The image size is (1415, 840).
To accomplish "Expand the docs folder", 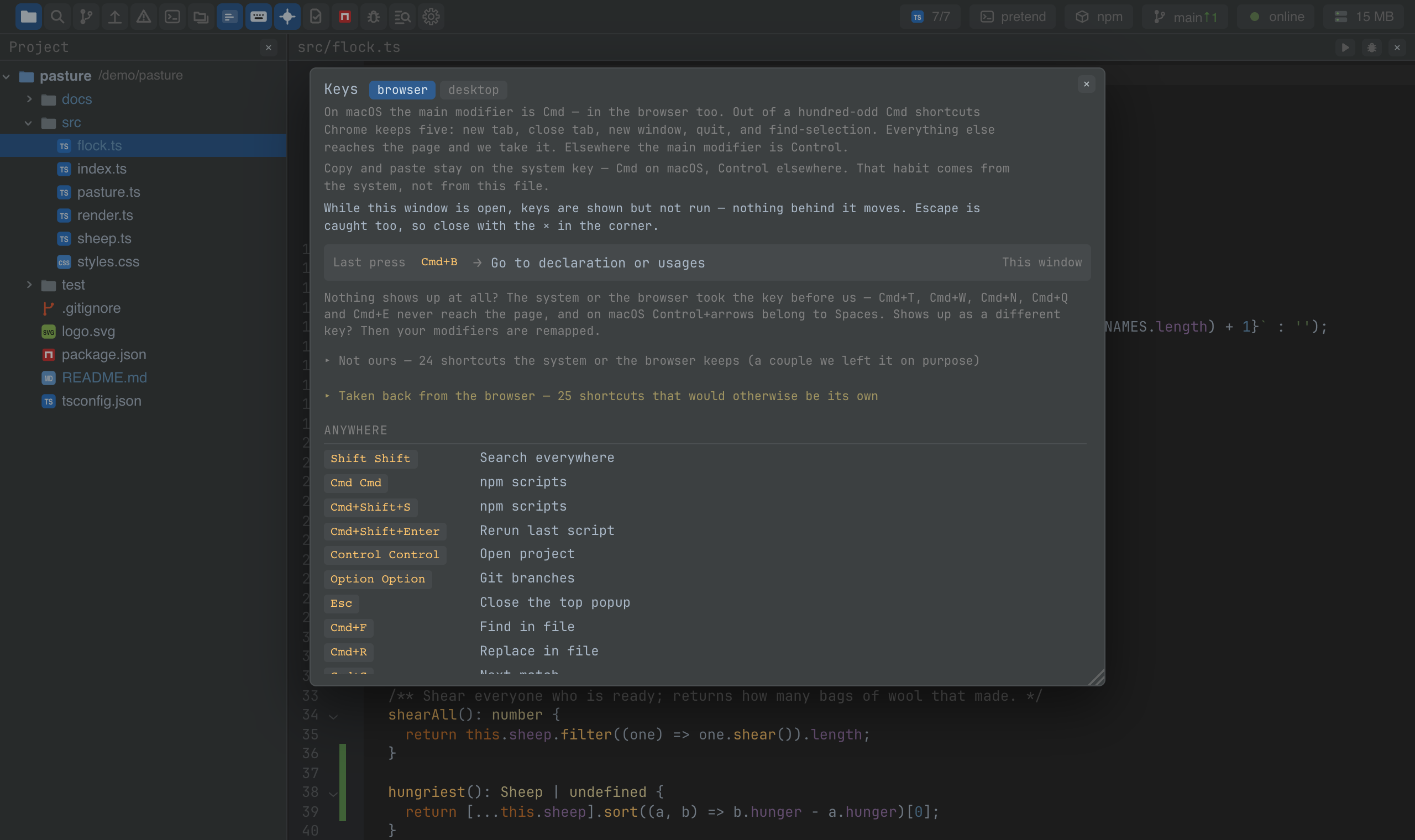I will (29, 99).
